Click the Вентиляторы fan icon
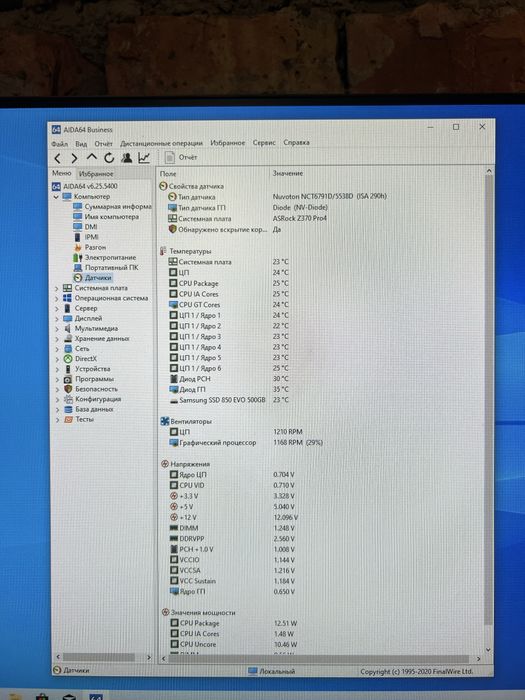 (x=165, y=421)
